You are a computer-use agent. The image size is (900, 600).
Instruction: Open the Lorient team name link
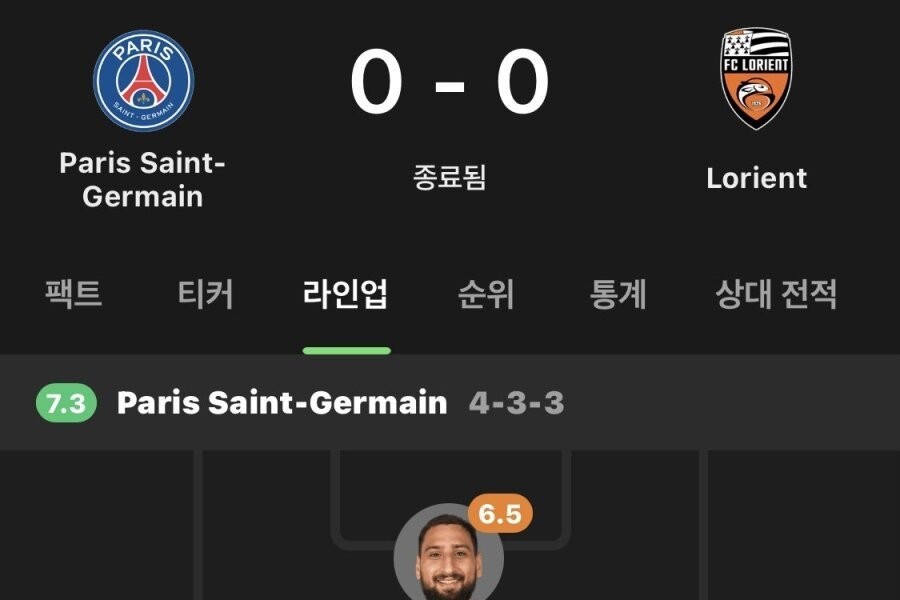[x=757, y=178]
